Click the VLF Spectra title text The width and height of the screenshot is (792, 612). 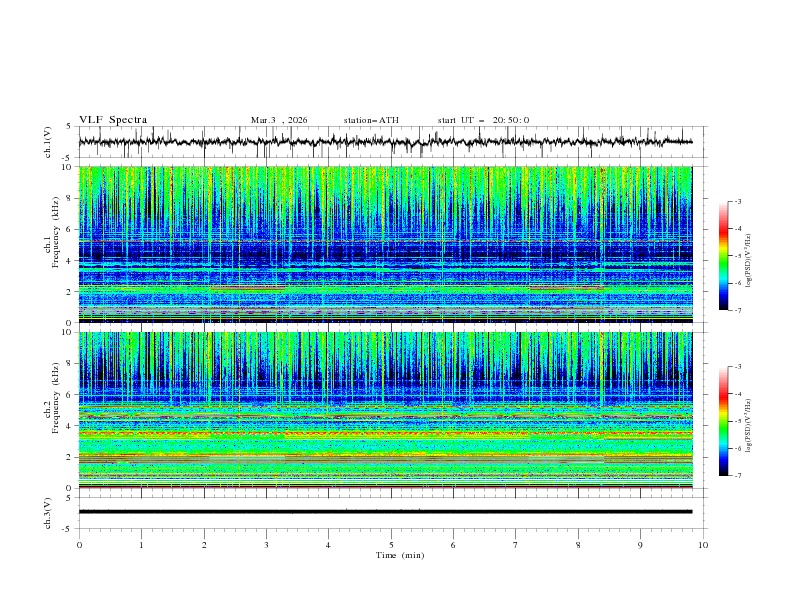(113, 120)
